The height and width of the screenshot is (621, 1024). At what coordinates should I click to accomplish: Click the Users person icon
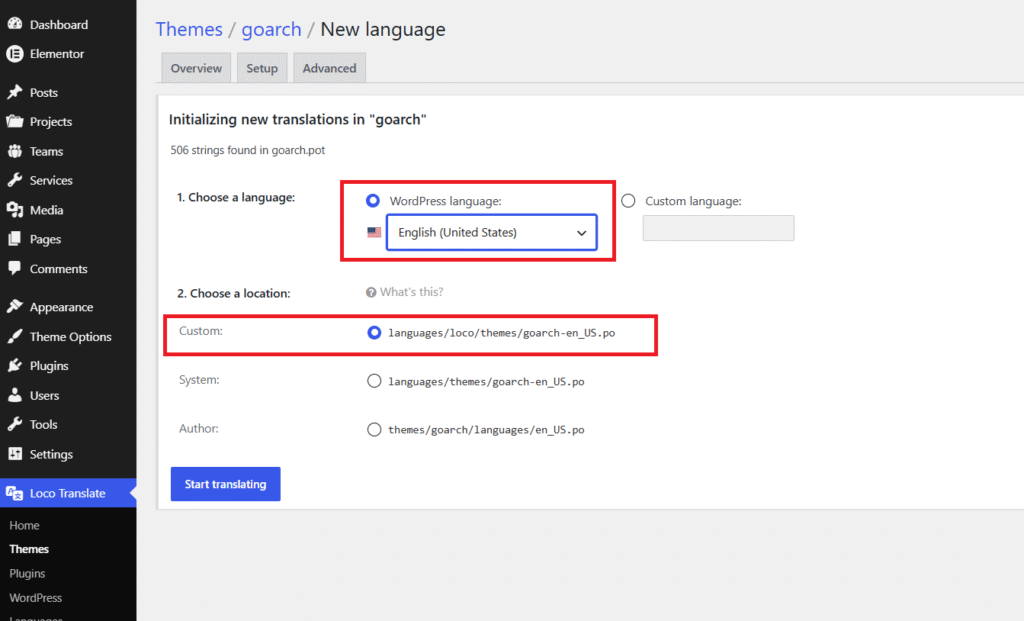(14, 395)
